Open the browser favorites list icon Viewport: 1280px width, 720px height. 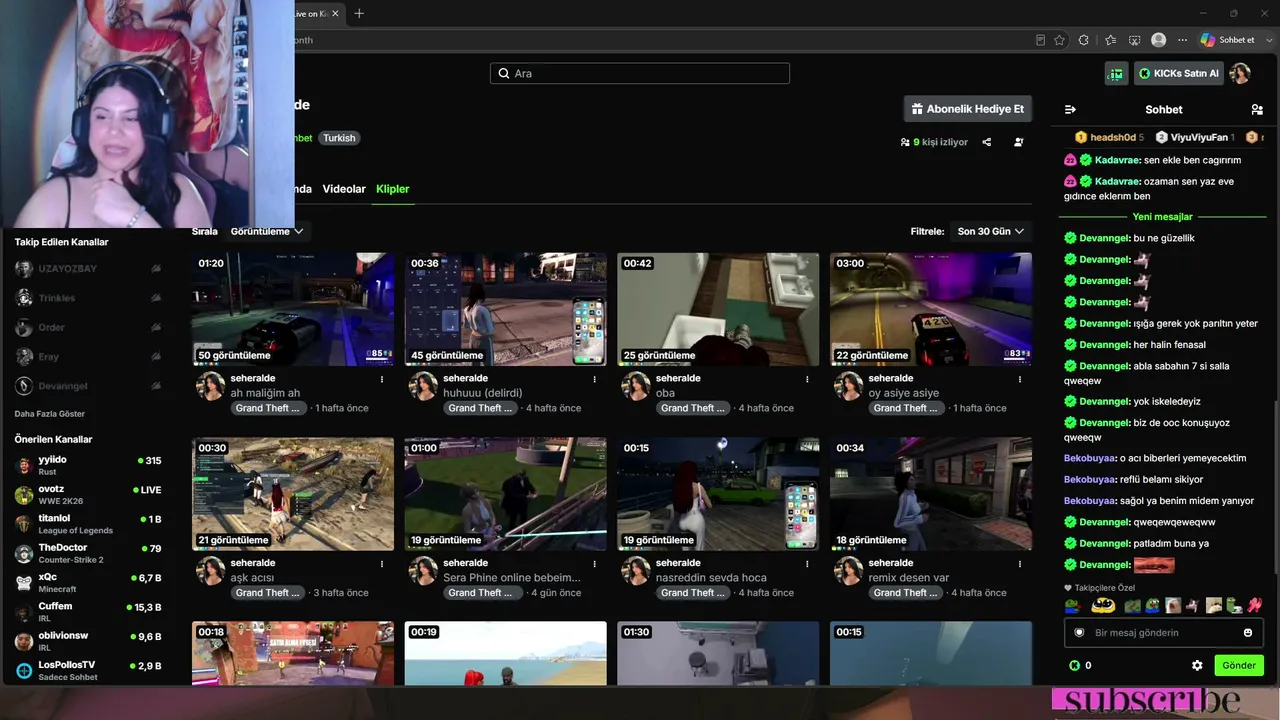[1110, 40]
